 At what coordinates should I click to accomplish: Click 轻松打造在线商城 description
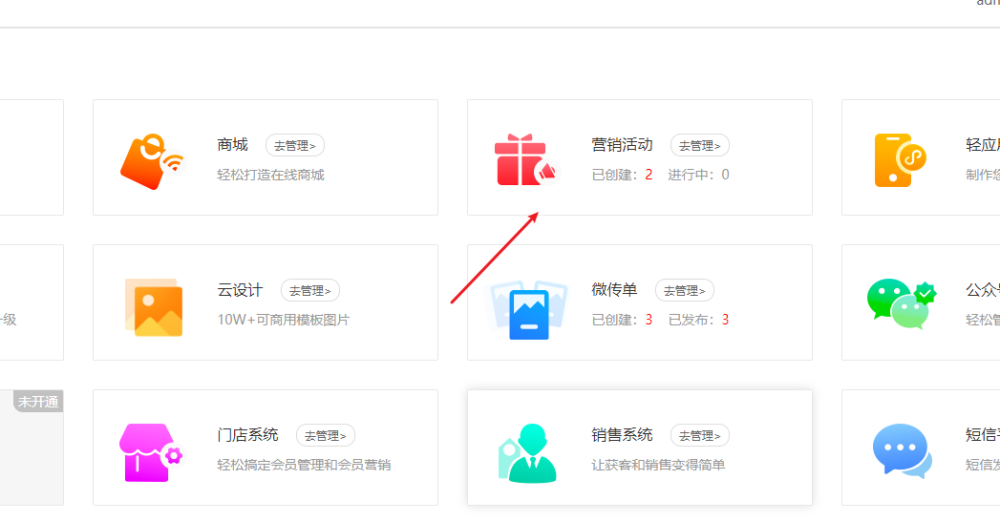pos(270,175)
